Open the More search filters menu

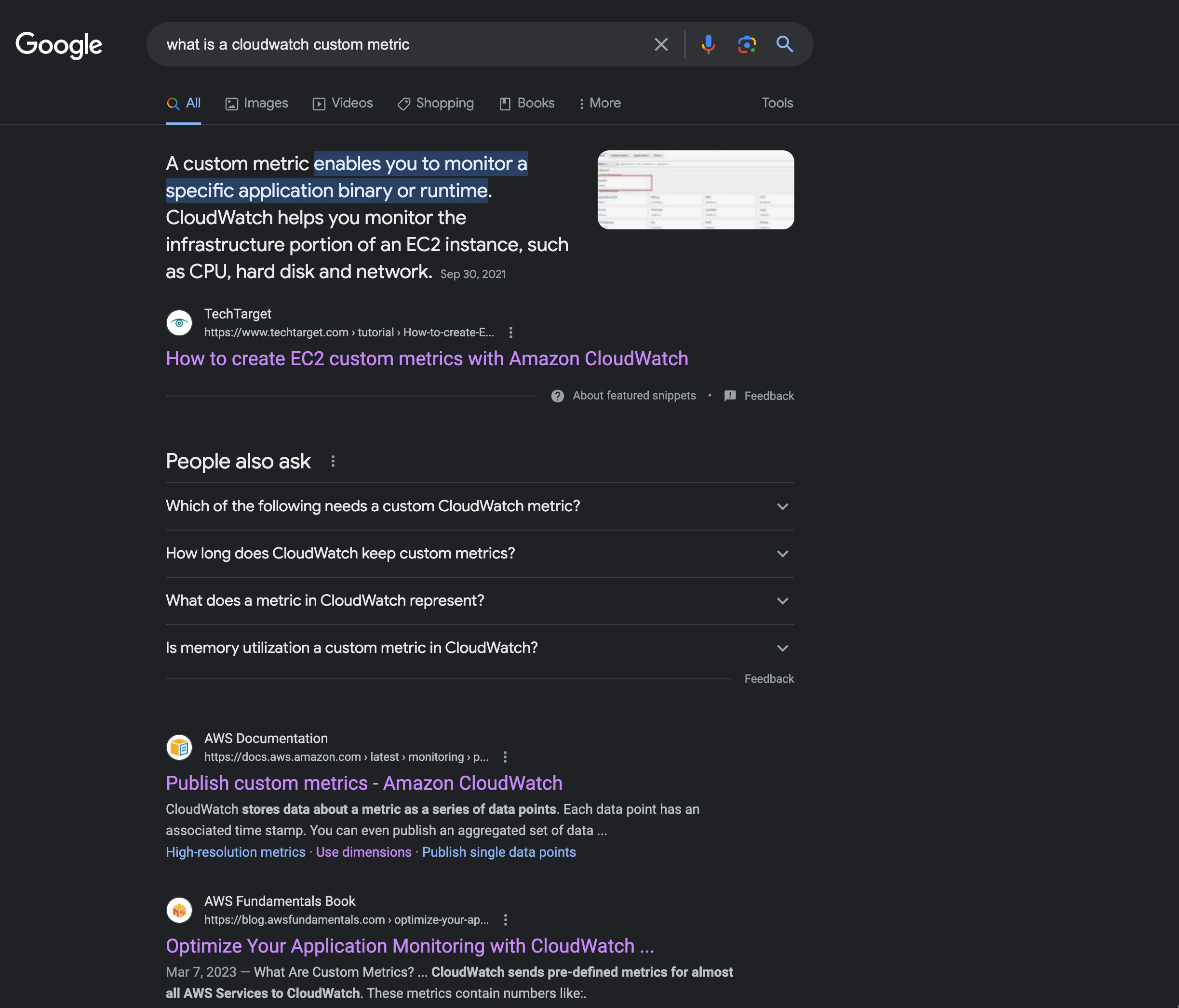[599, 104]
